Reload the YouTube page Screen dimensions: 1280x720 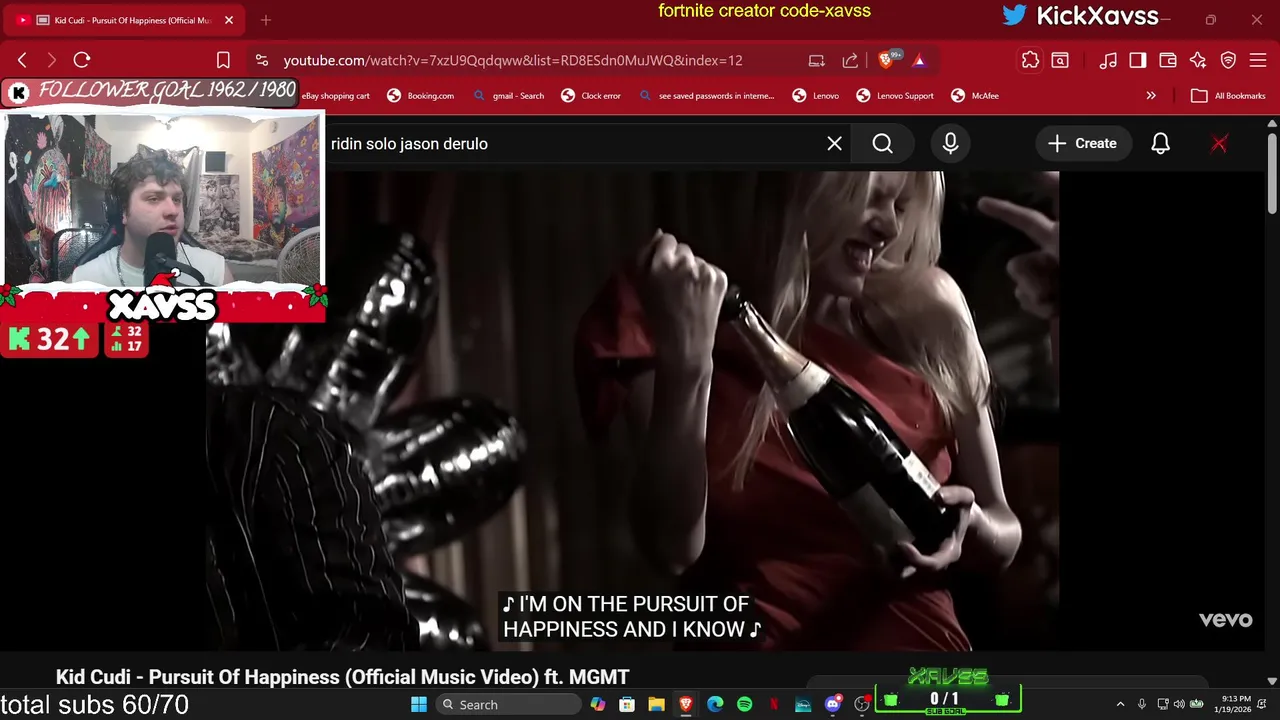(x=82, y=60)
